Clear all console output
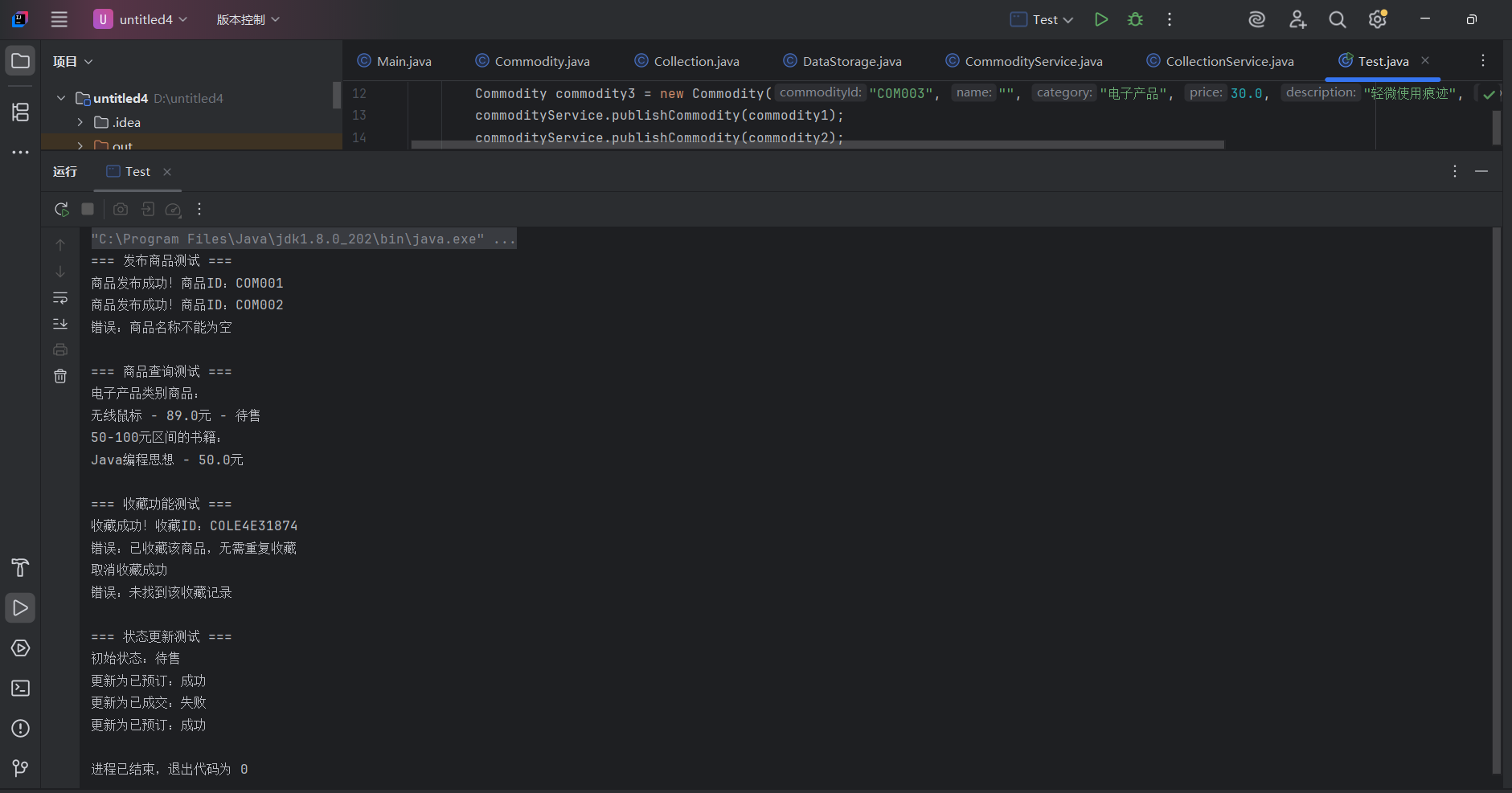The width and height of the screenshot is (1512, 793). coord(60,376)
